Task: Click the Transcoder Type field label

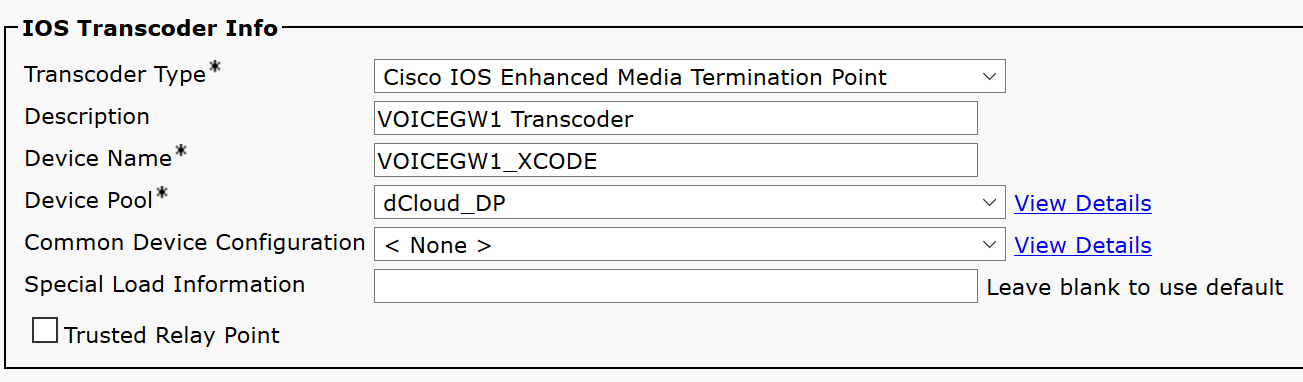Action: [x=115, y=75]
